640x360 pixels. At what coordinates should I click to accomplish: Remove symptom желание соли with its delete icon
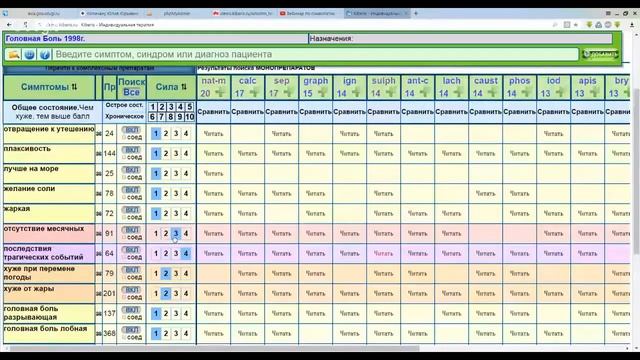click(98, 194)
